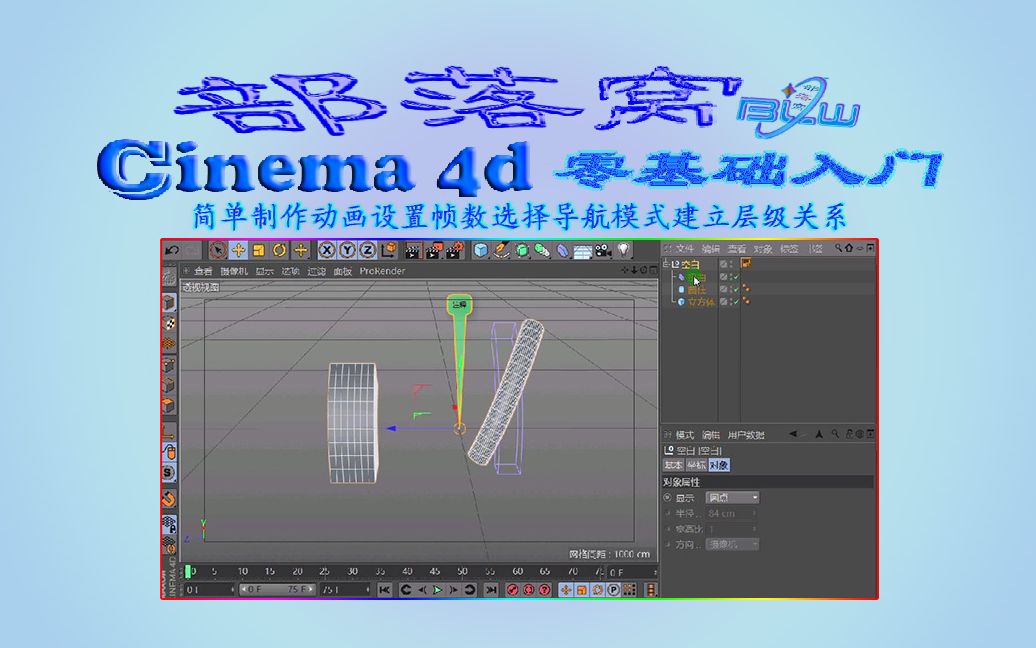Click the Cube primitive icon
The image size is (1036, 648).
(x=479, y=253)
